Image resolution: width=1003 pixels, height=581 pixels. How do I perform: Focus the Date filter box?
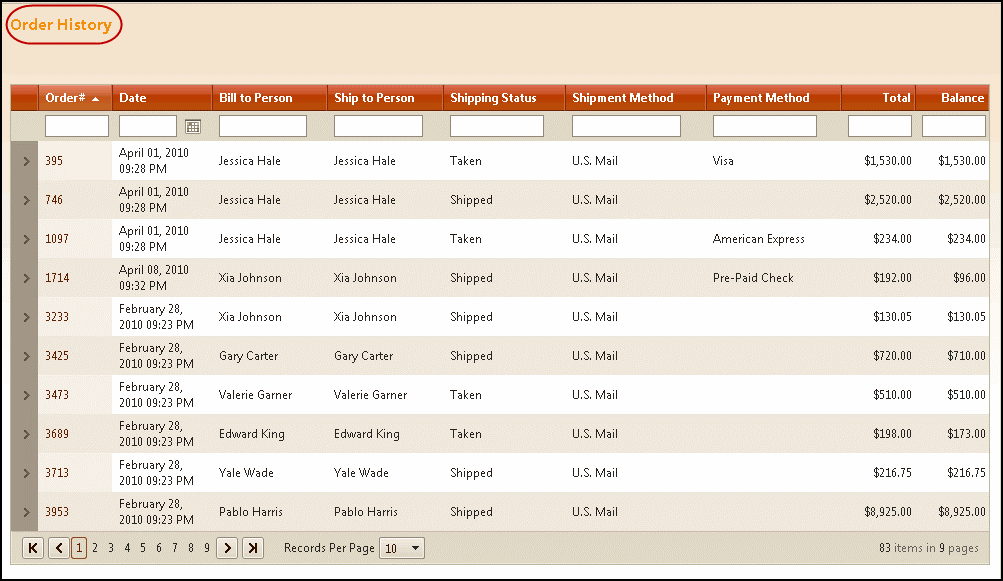coord(148,126)
